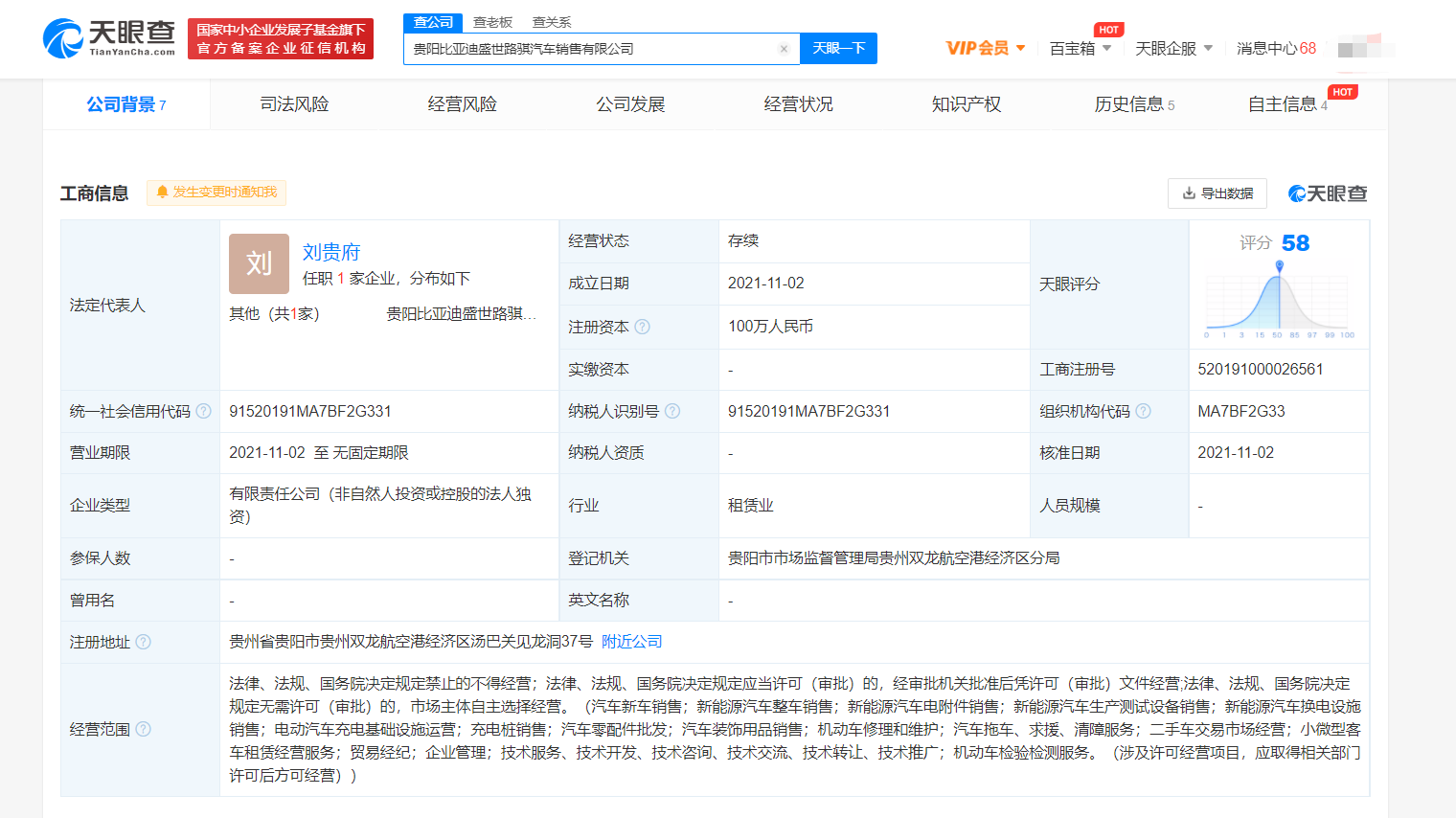Image resolution: width=1456 pixels, height=818 pixels.
Task: Click the 行业 value 租赁业
Action: pos(751,505)
